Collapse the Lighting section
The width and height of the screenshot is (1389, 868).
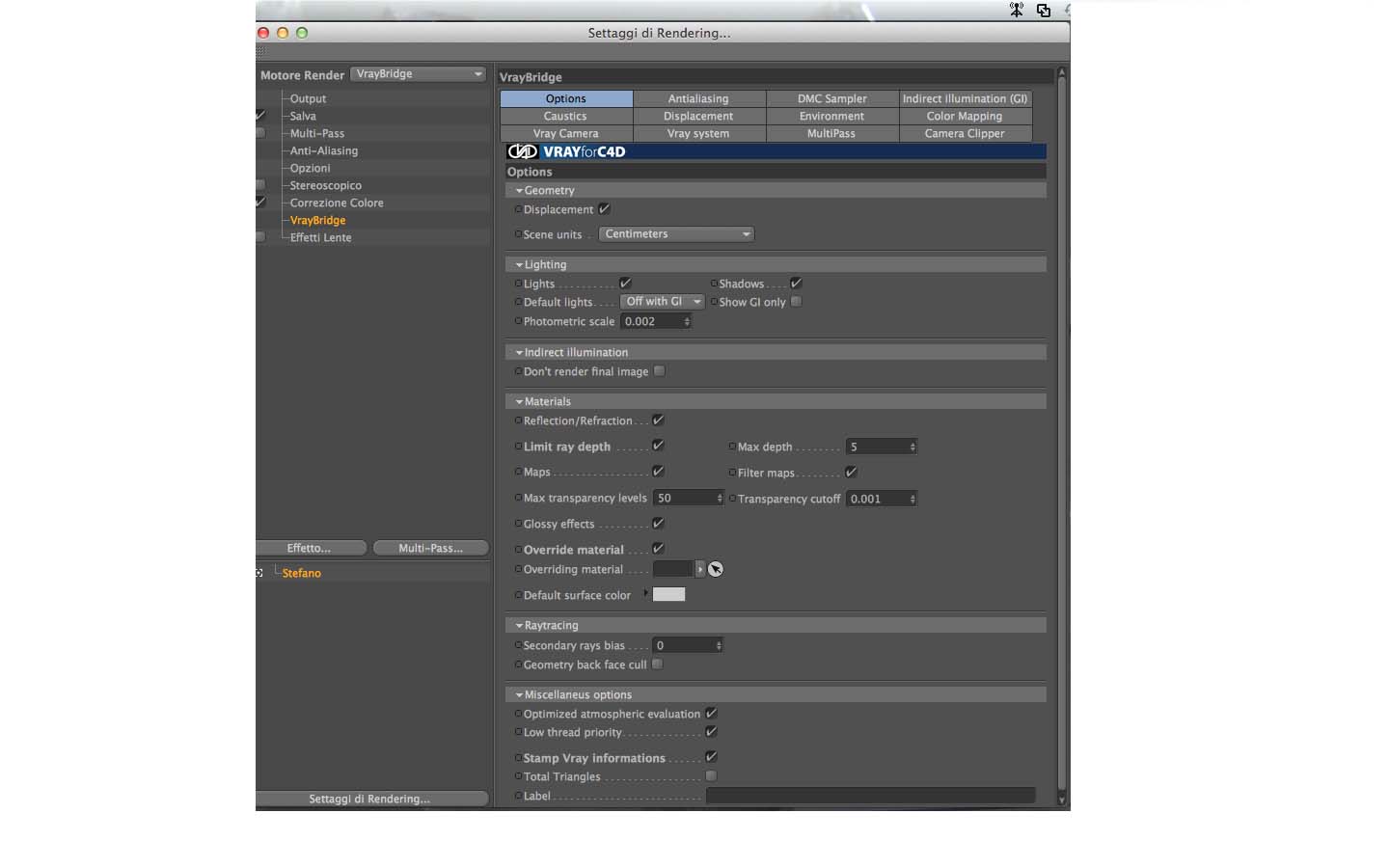point(519,264)
